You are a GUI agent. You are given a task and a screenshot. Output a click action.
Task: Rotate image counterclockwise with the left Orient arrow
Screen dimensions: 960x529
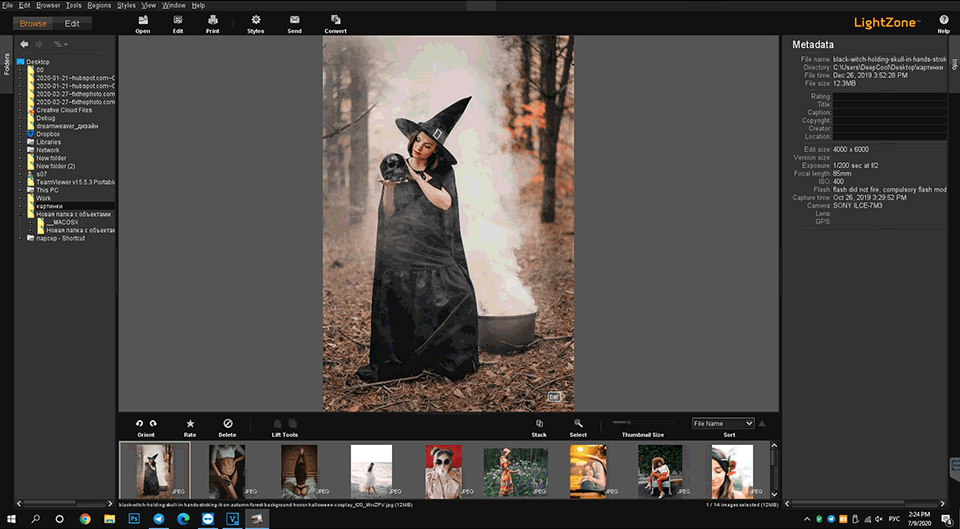[139, 423]
